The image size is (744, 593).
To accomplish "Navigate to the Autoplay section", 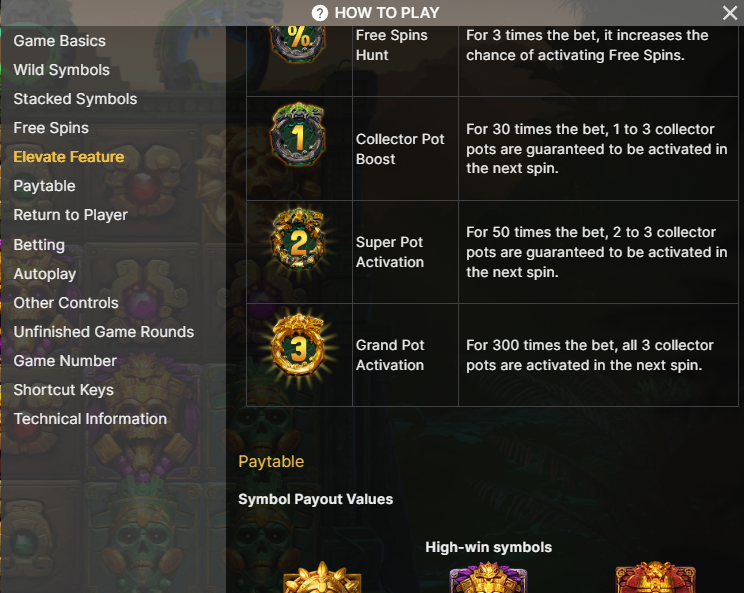I will point(45,274).
